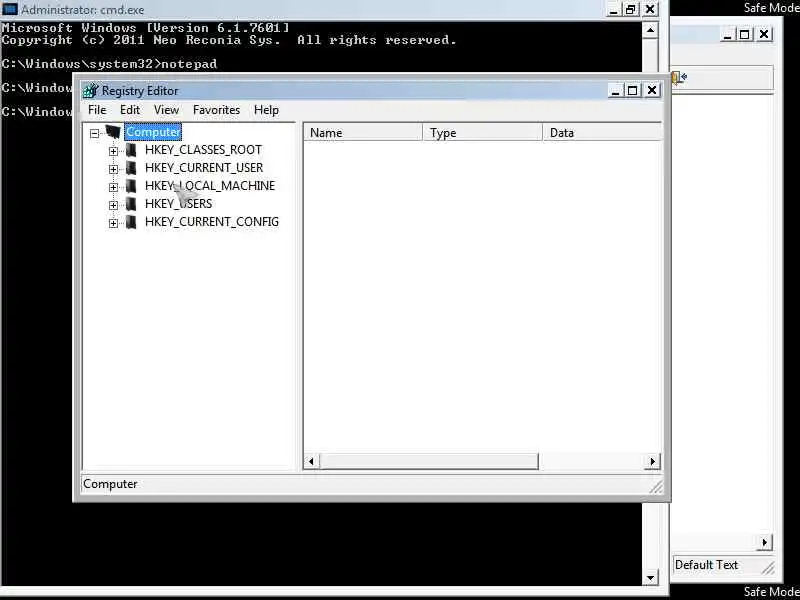Open the Help menu
The height and width of the screenshot is (600, 800).
click(266, 110)
